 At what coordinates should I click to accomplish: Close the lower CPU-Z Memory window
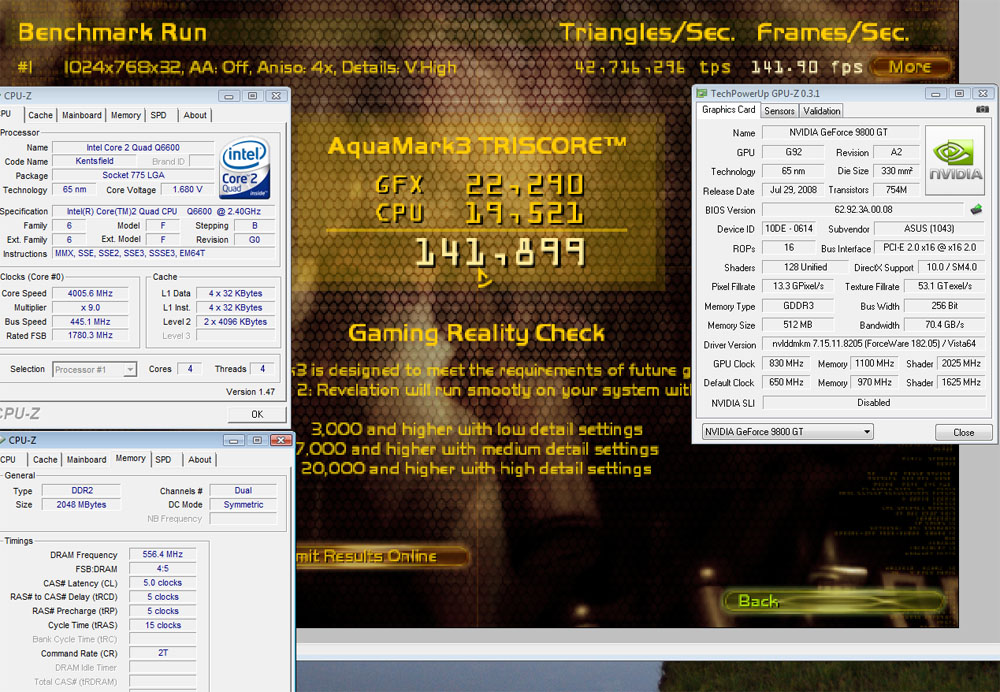click(280, 440)
